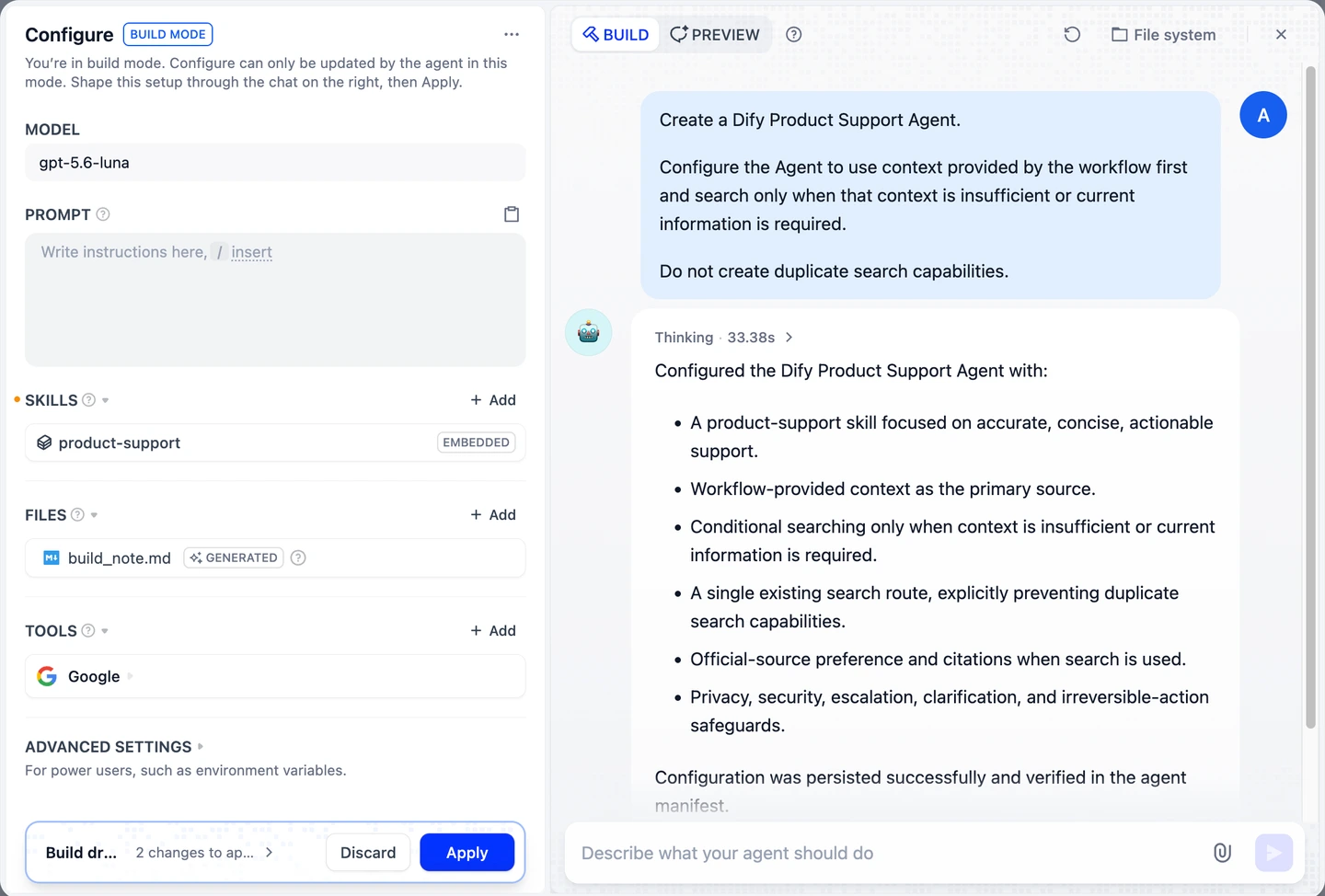Click the Google logo icon in Tools
Viewport: 1325px width, 896px height.
[47, 676]
